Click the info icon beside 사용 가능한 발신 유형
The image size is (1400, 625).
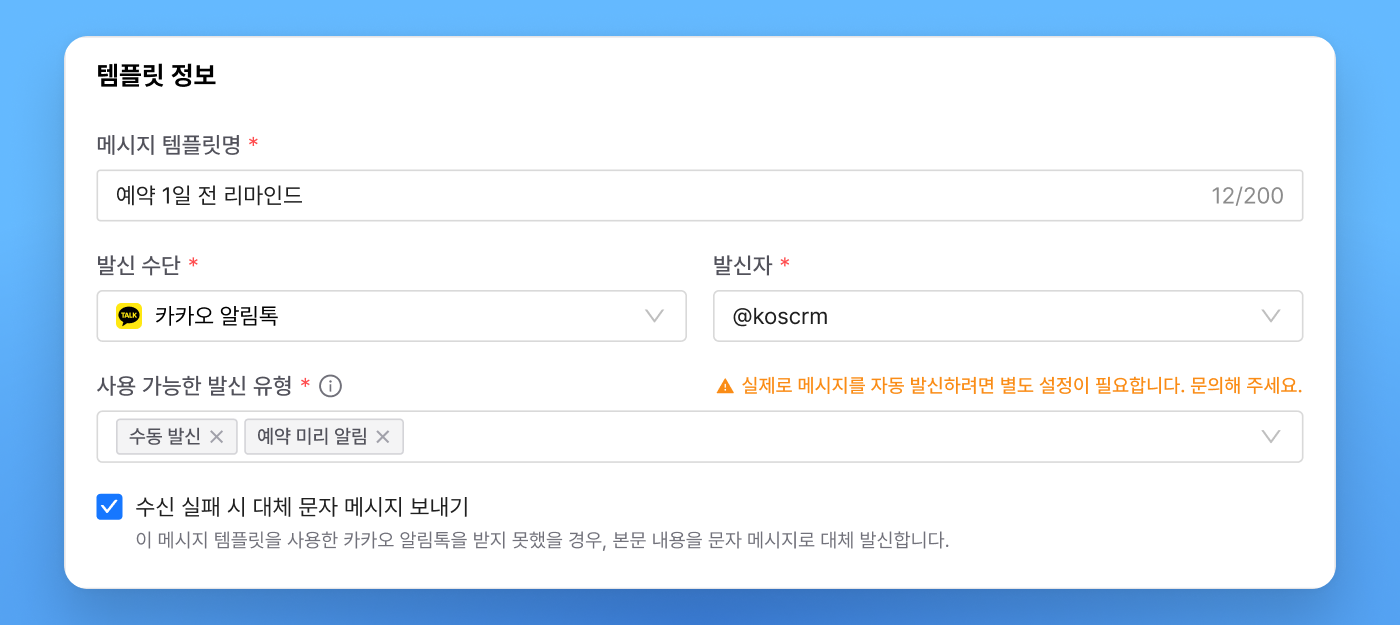[x=330, y=386]
